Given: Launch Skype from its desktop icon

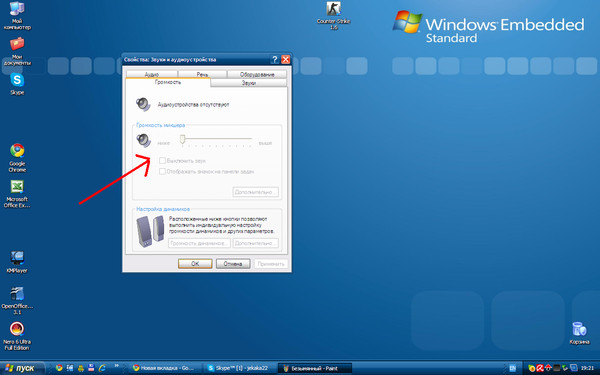Looking at the screenshot, I should (x=17, y=84).
